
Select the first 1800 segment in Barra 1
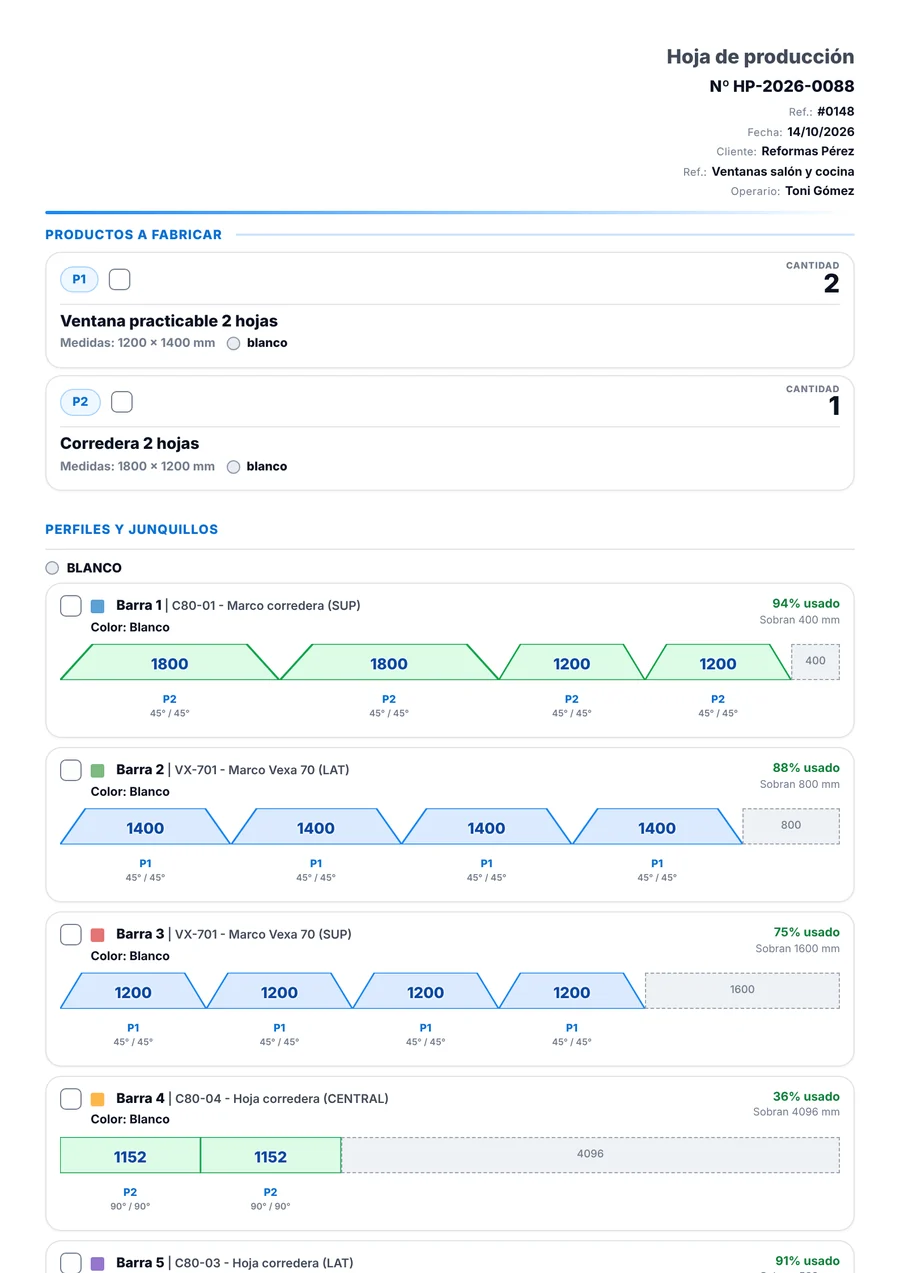coord(170,662)
